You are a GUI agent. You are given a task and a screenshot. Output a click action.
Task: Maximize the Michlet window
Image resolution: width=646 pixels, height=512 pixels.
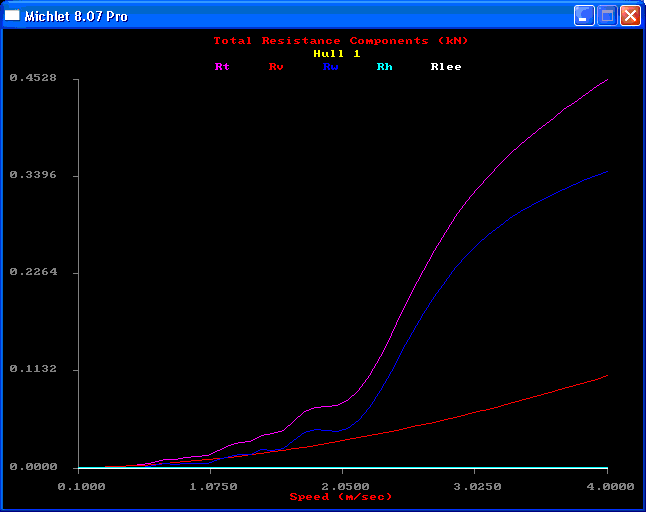[607, 16]
